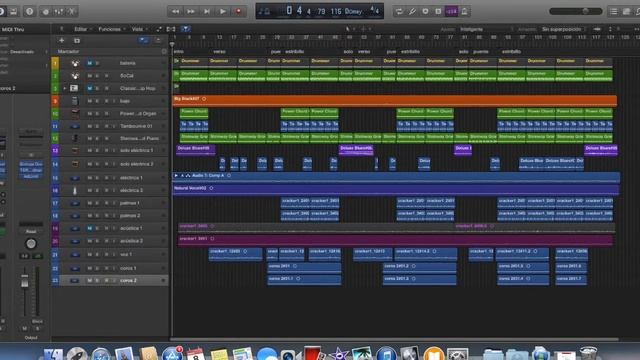Select the coros 1 track name

click(128, 268)
